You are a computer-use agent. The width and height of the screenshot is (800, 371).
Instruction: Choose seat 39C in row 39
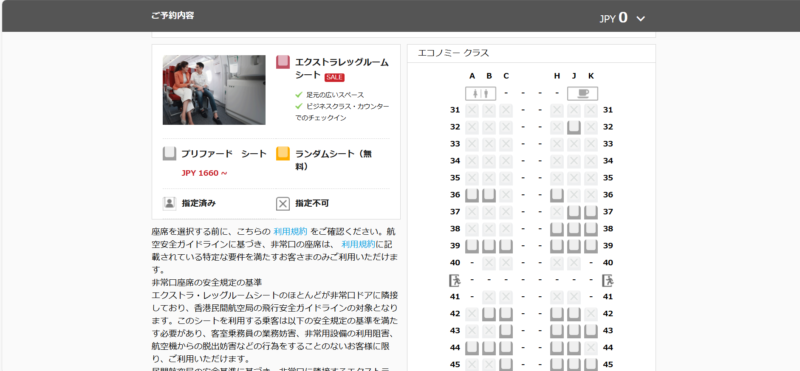506,245
